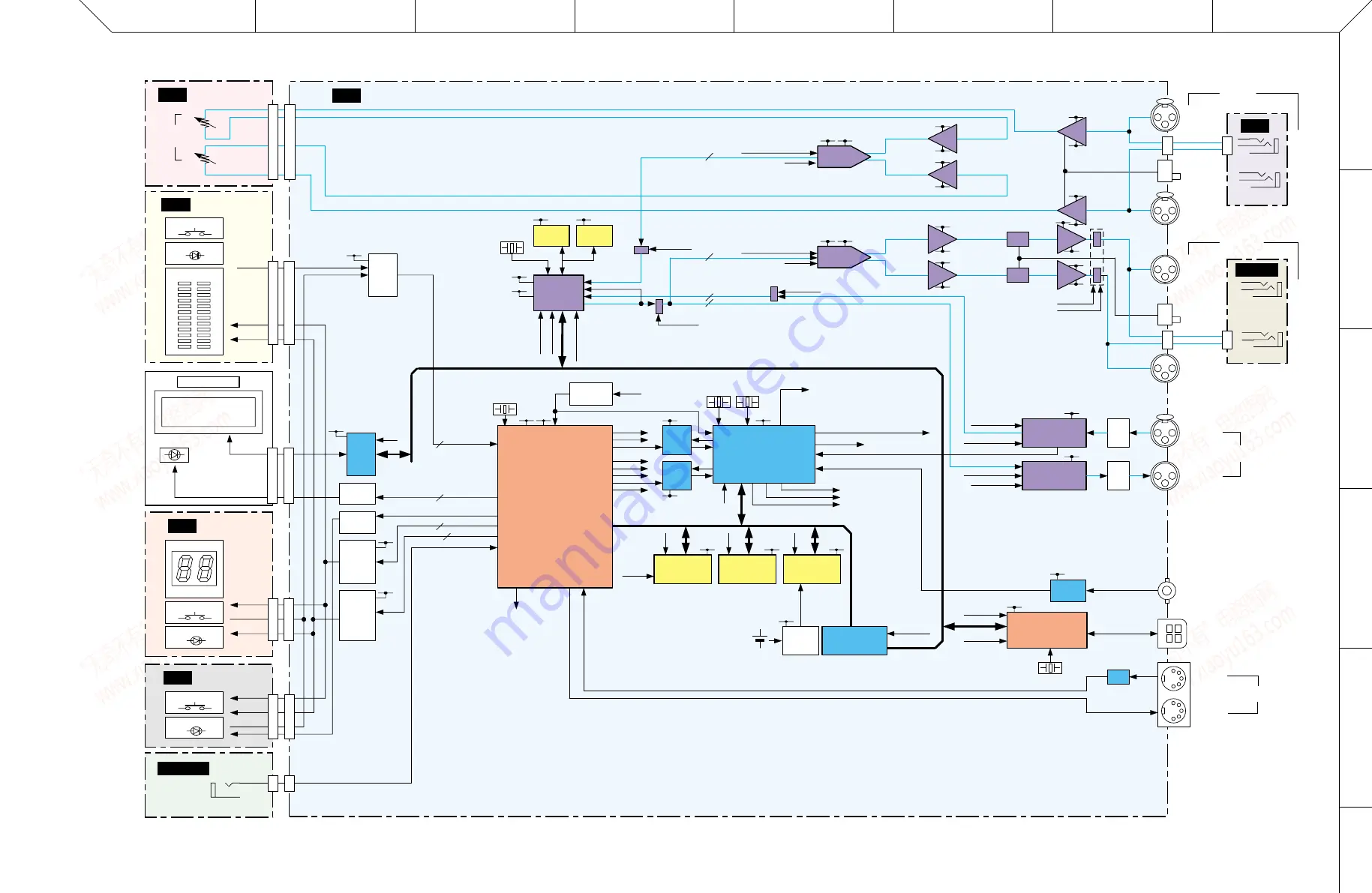This screenshot has height=893, width=1372.
Task: Select the upper purple pentagon converter block
Action: click(844, 157)
